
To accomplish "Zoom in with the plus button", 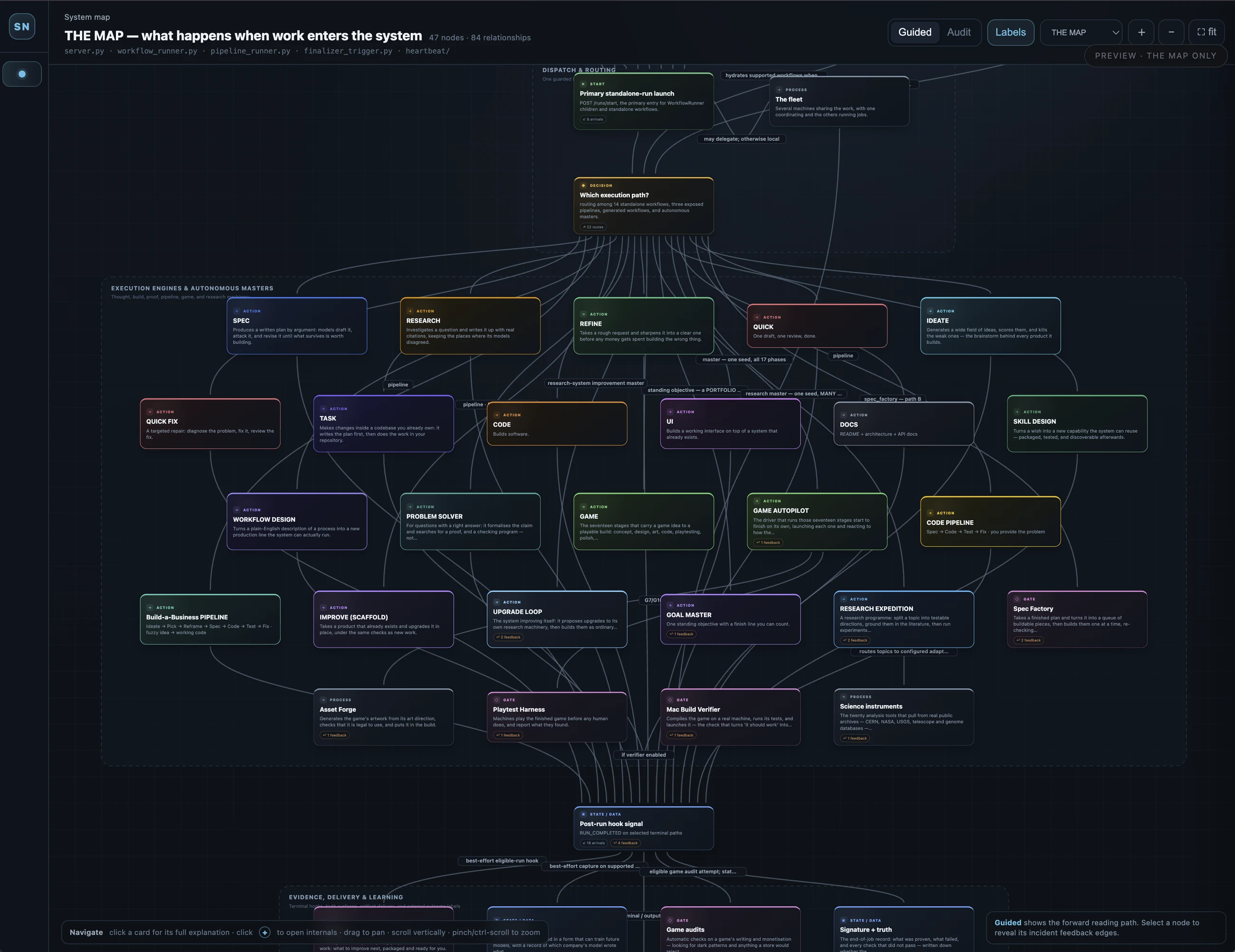I will (1141, 32).
